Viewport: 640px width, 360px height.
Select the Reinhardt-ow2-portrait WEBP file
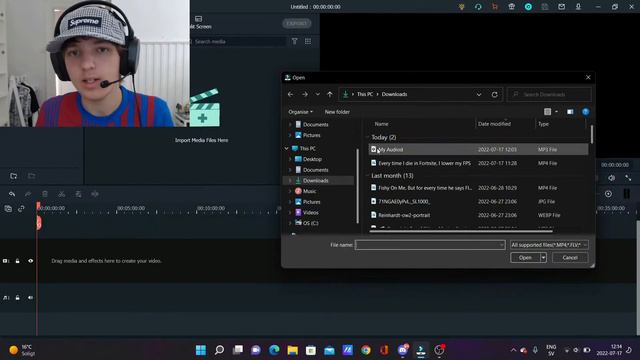coord(478,215)
